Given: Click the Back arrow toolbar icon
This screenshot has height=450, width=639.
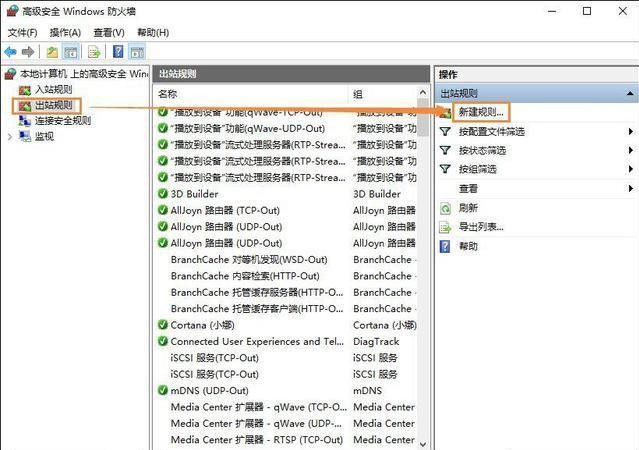Looking at the screenshot, I should (10, 52).
